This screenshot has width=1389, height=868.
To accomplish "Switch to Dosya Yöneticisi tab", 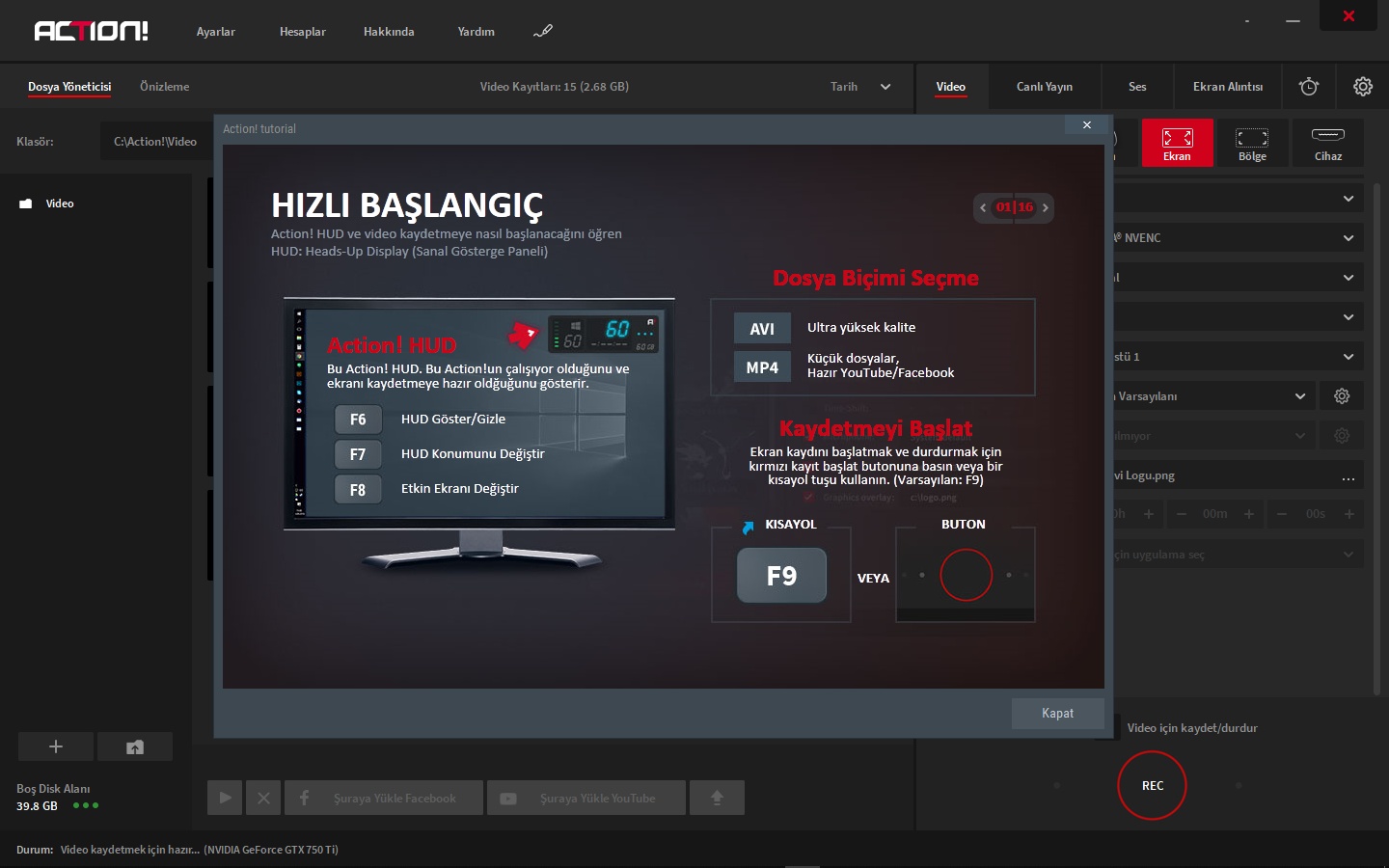I will pos(69,87).
